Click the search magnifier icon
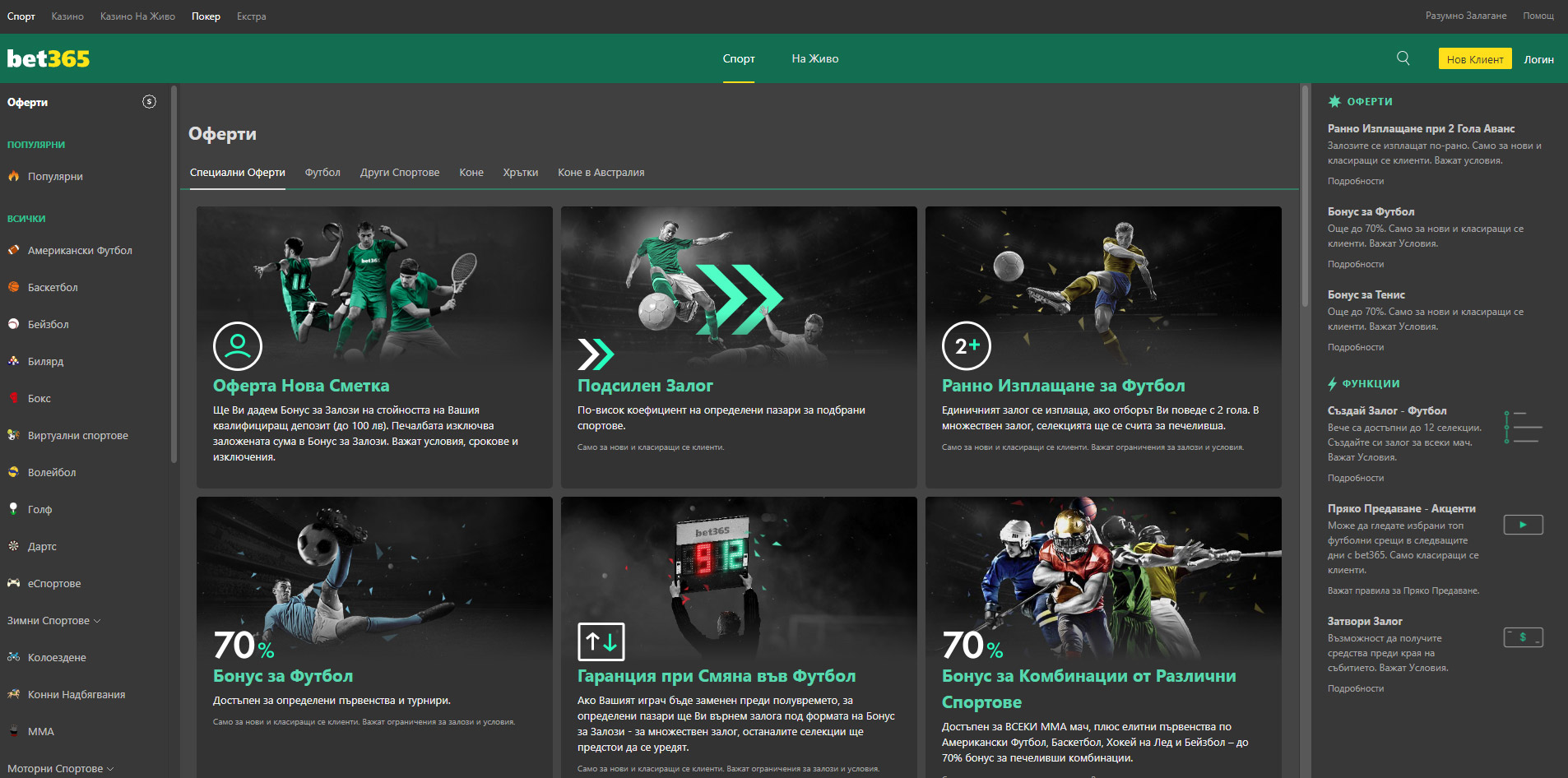This screenshot has width=1568, height=778. click(x=1403, y=58)
